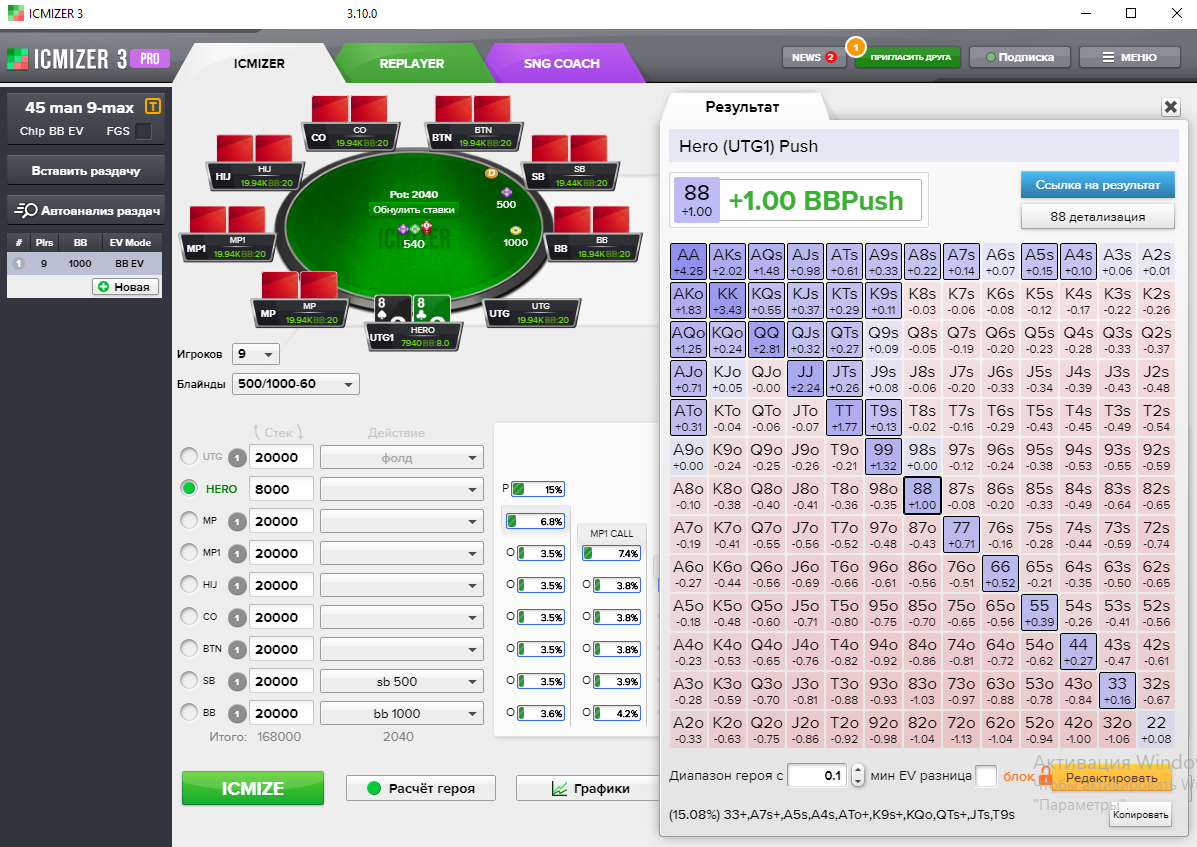Click Вставить раздачу button

point(86,170)
